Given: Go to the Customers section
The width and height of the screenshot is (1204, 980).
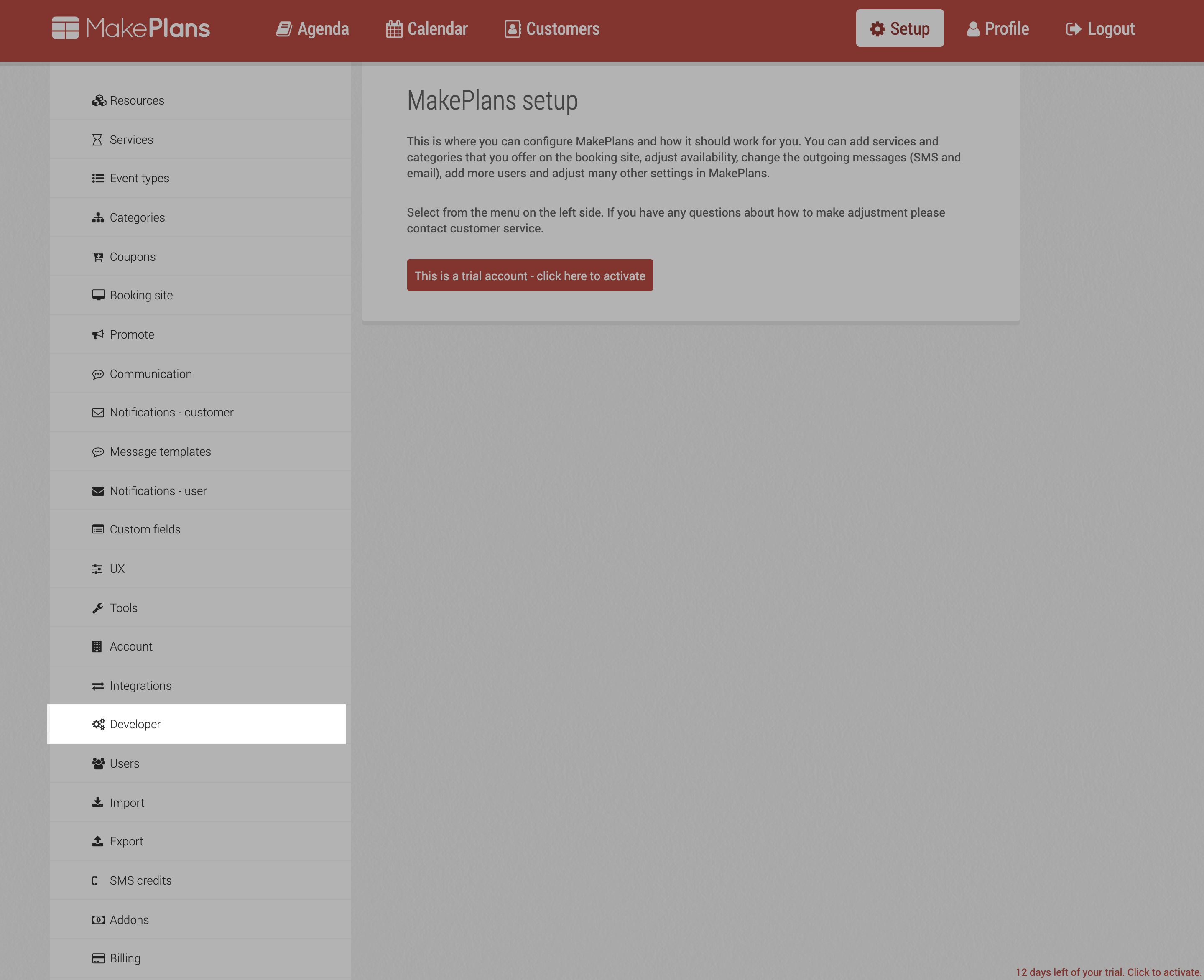Looking at the screenshot, I should 552,29.
